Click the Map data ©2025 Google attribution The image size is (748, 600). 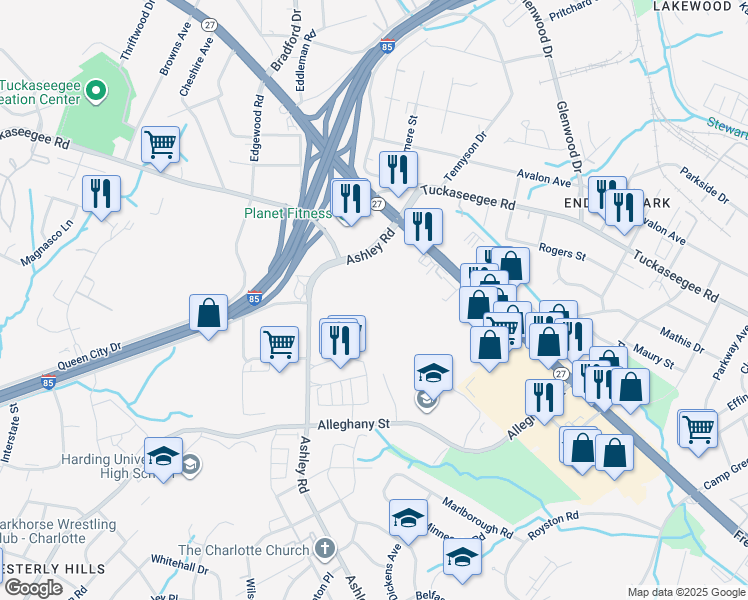click(687, 592)
